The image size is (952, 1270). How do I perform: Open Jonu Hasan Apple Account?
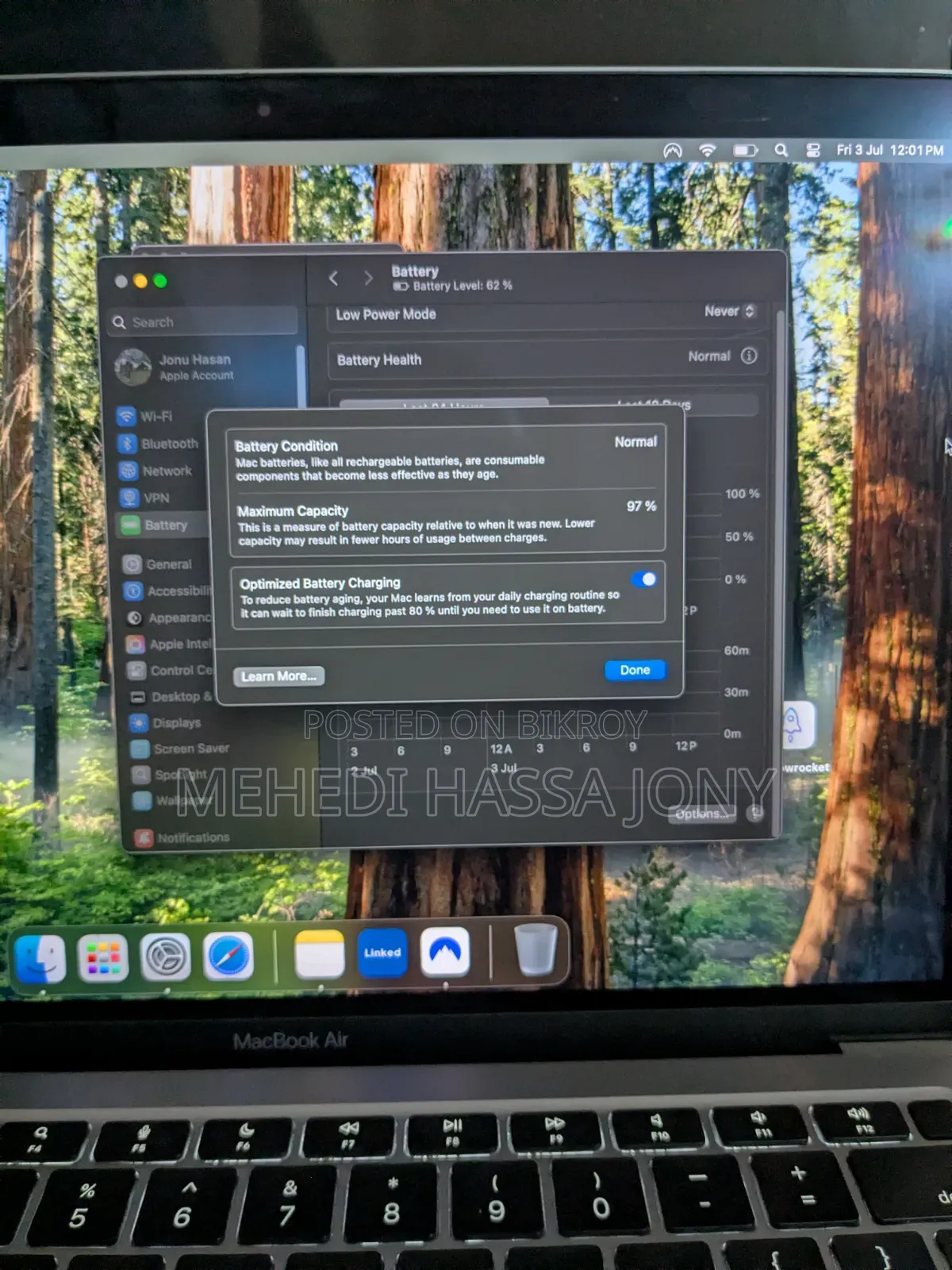click(176, 367)
